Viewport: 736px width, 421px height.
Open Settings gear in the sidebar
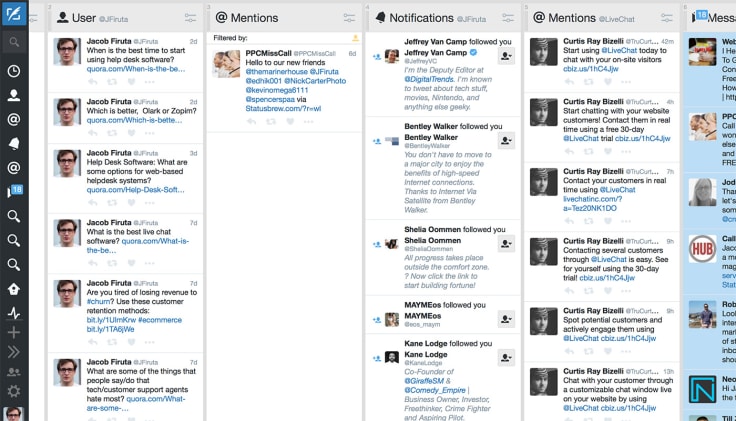(x=14, y=391)
